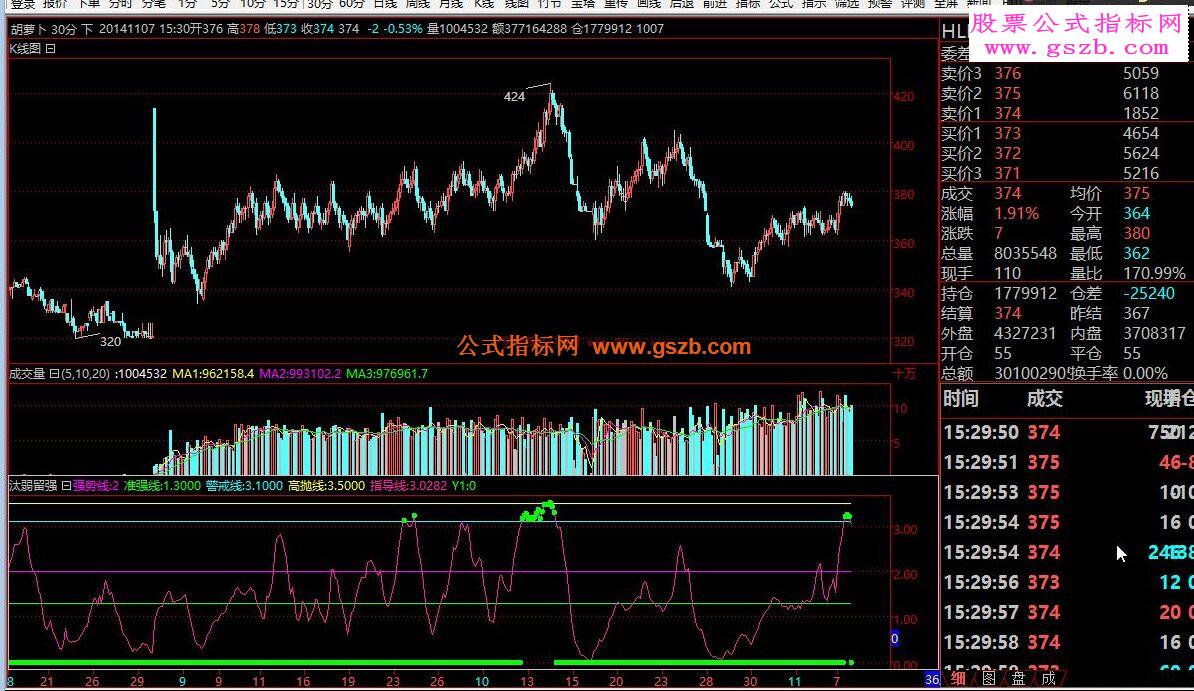Switch to the 细 detail tab
The height and width of the screenshot is (691, 1194).
point(958,678)
